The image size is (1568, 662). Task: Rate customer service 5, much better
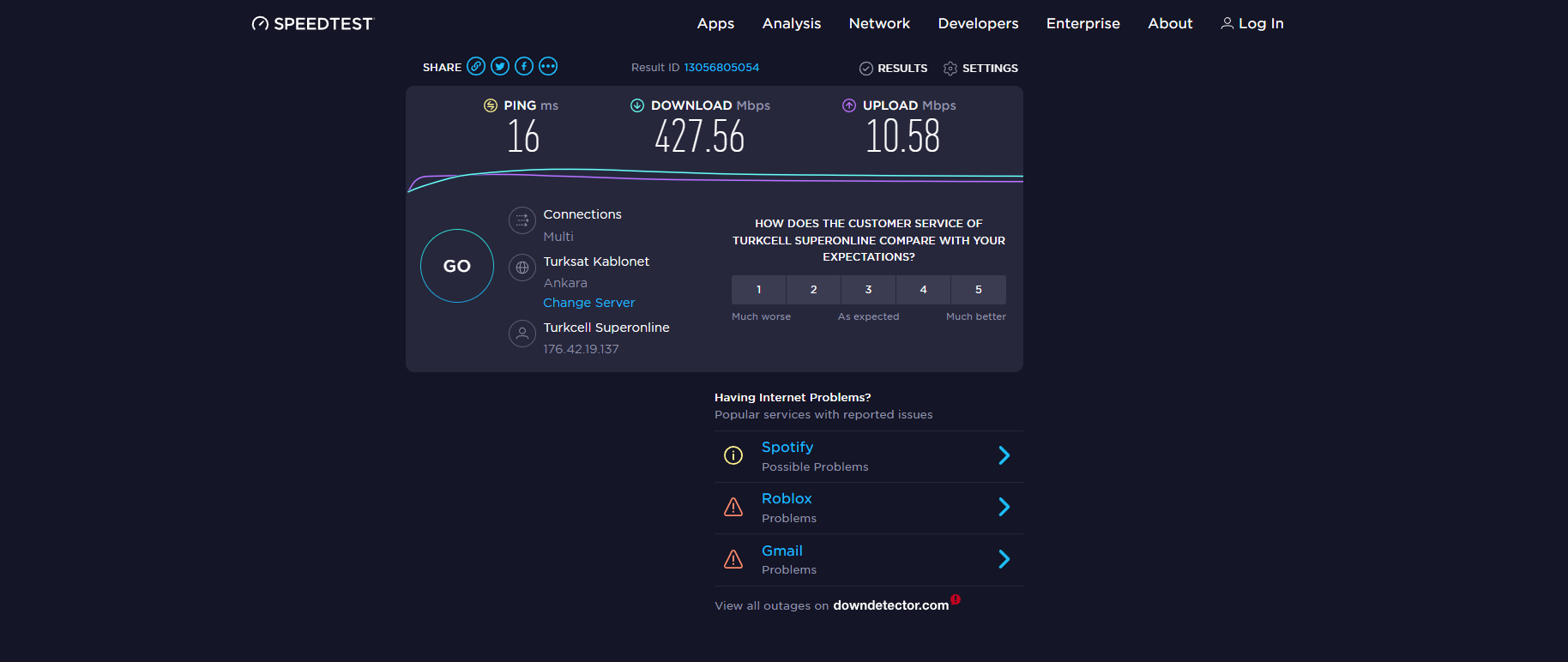pyautogui.click(x=979, y=290)
